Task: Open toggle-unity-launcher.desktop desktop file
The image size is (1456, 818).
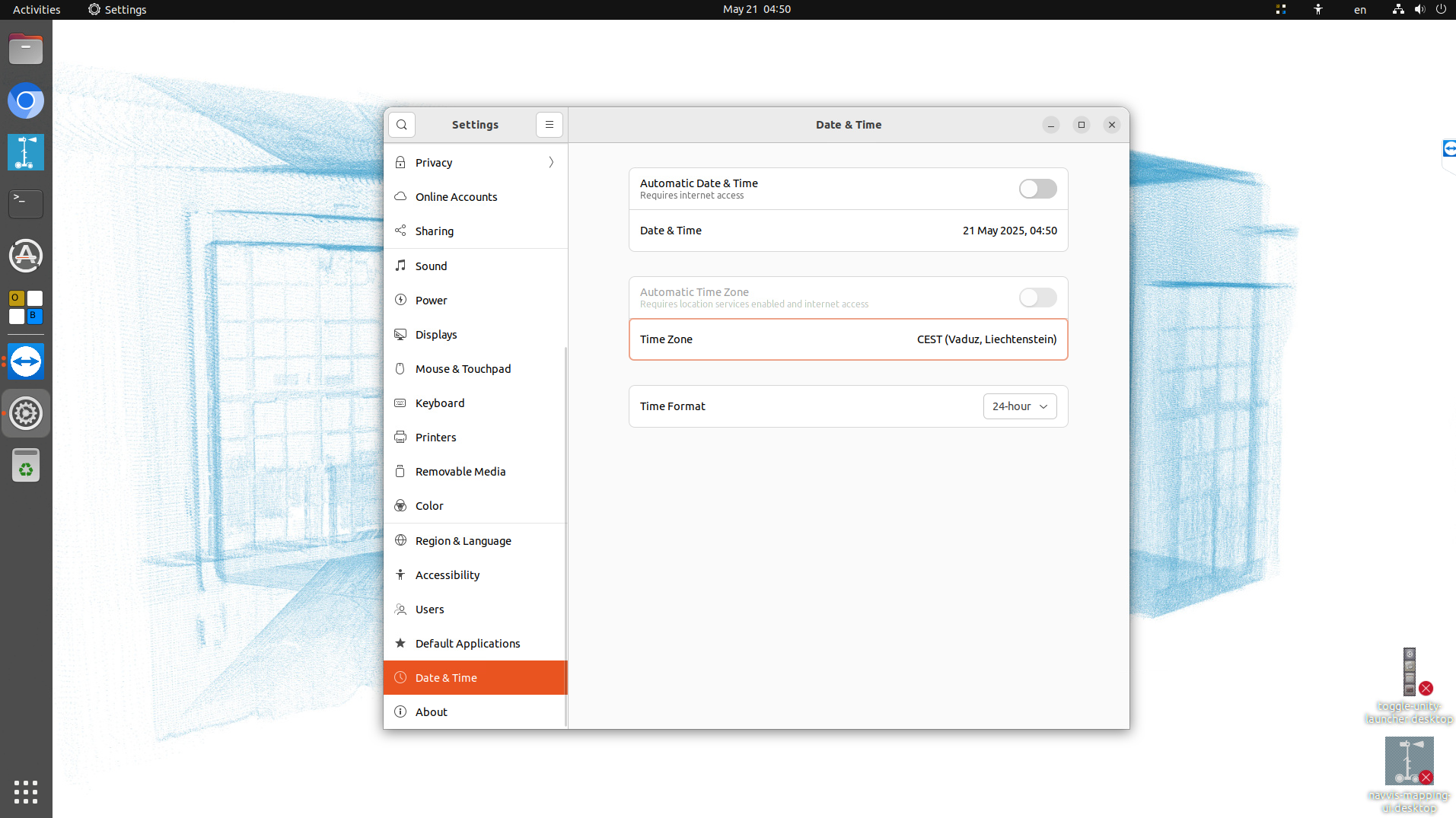Action: pyautogui.click(x=1409, y=686)
